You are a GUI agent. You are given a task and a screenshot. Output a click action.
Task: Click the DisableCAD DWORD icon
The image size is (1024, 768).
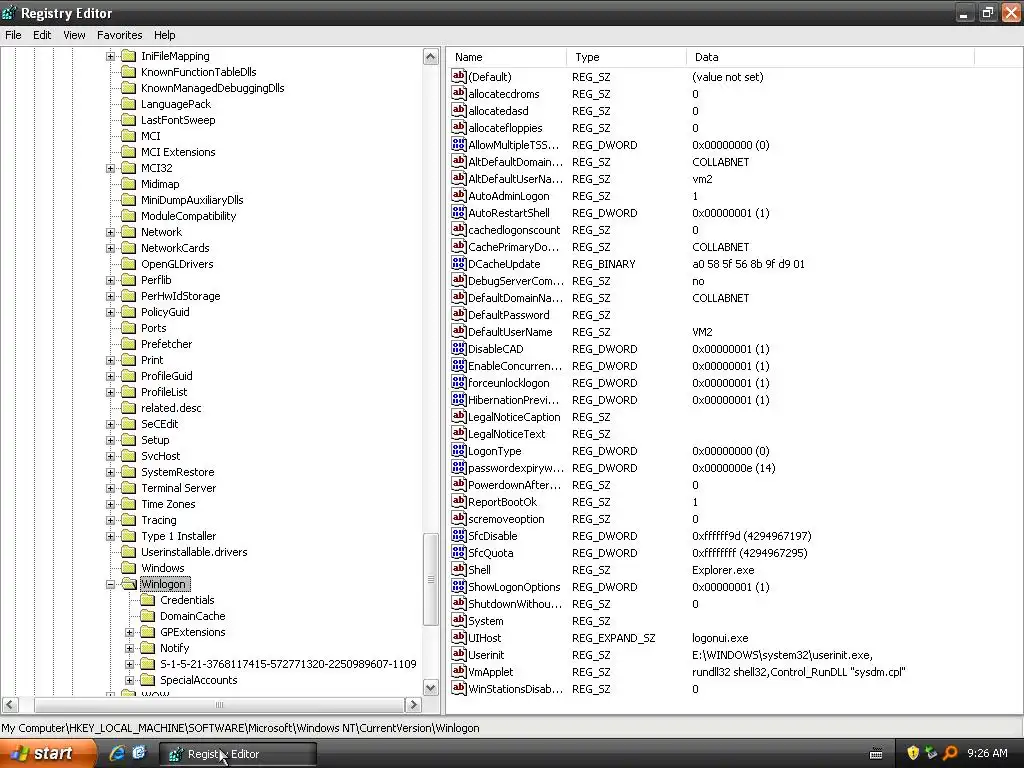tap(458, 348)
